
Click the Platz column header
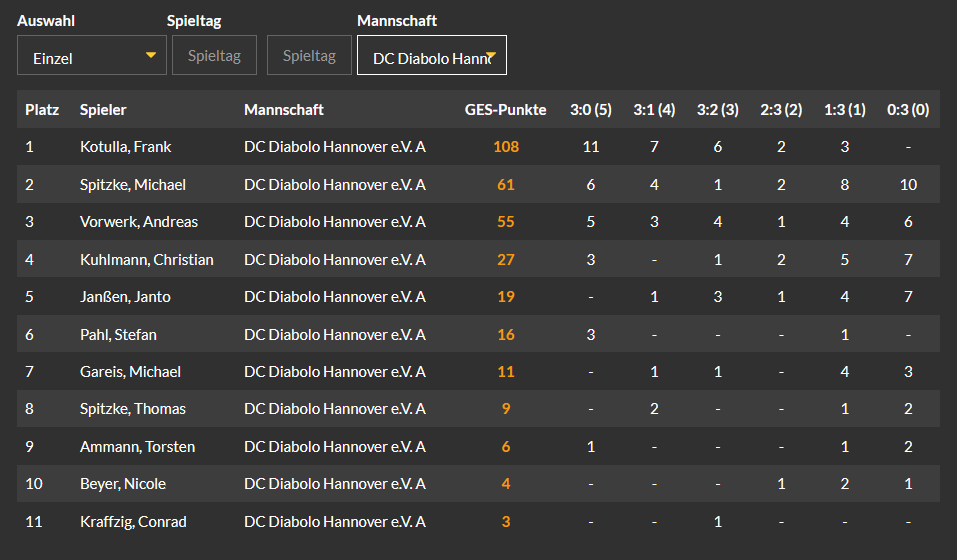point(42,109)
